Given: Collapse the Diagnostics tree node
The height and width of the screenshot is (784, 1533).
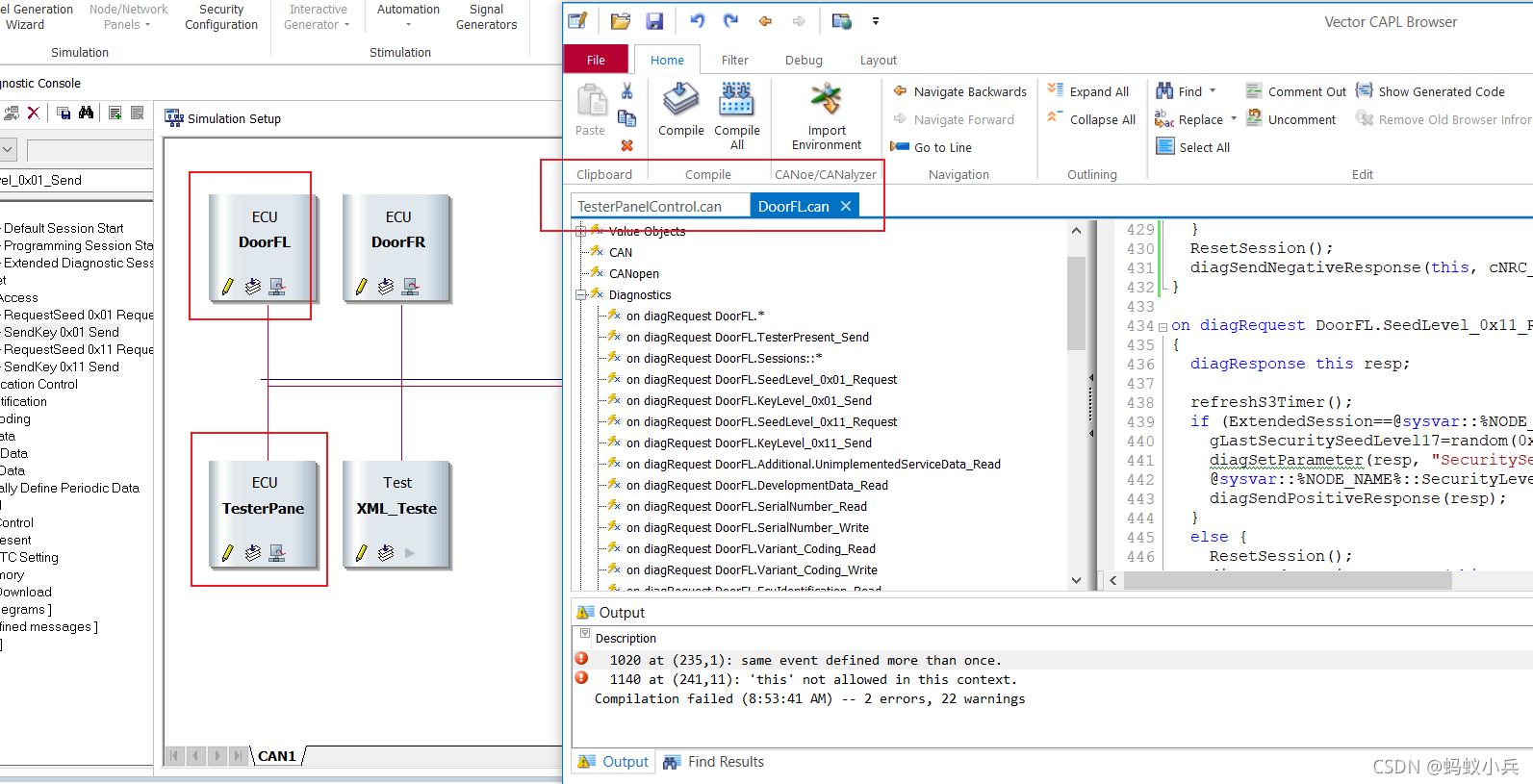Looking at the screenshot, I should click(580, 294).
